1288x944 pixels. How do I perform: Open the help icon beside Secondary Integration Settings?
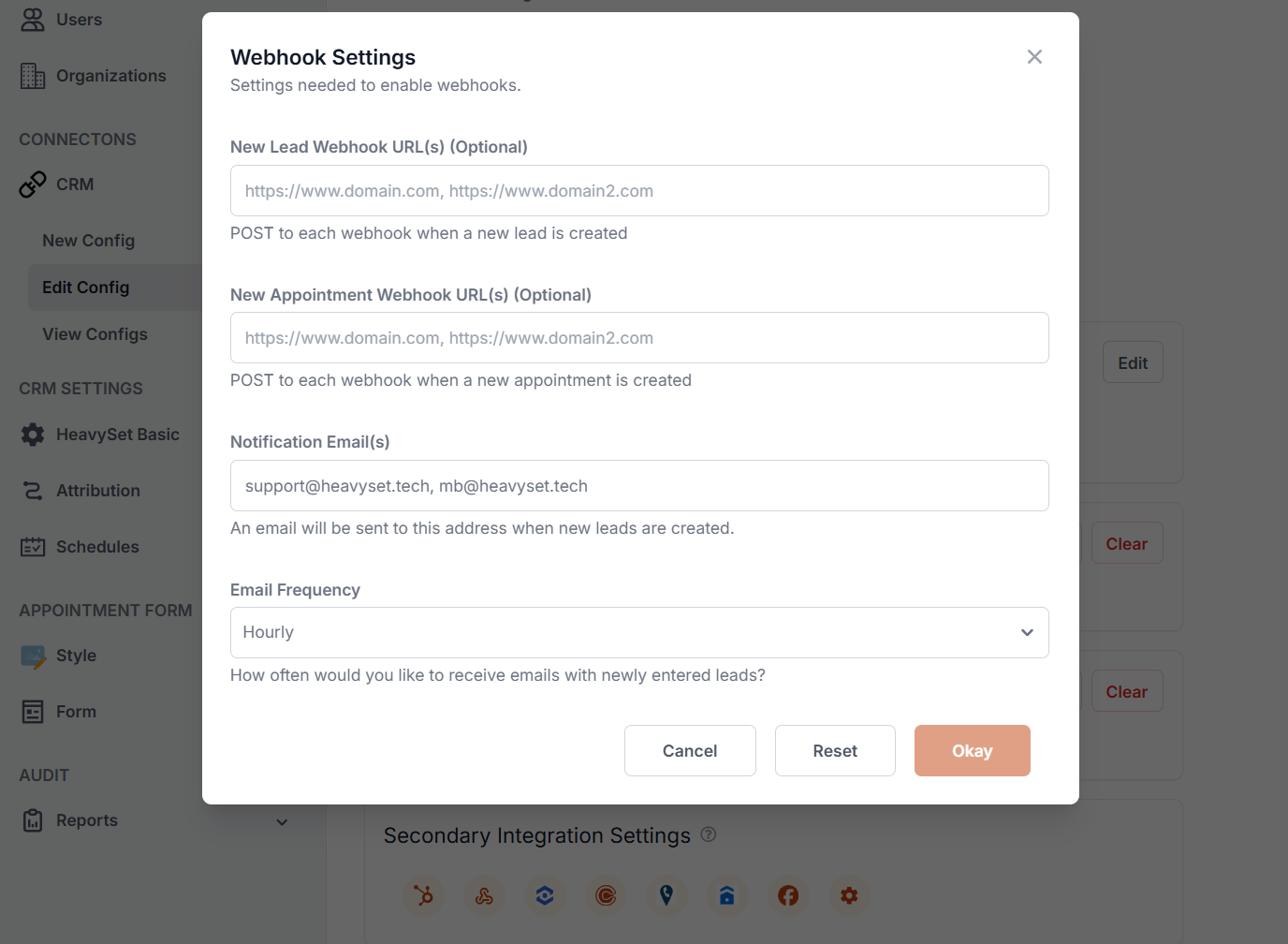coord(709,834)
